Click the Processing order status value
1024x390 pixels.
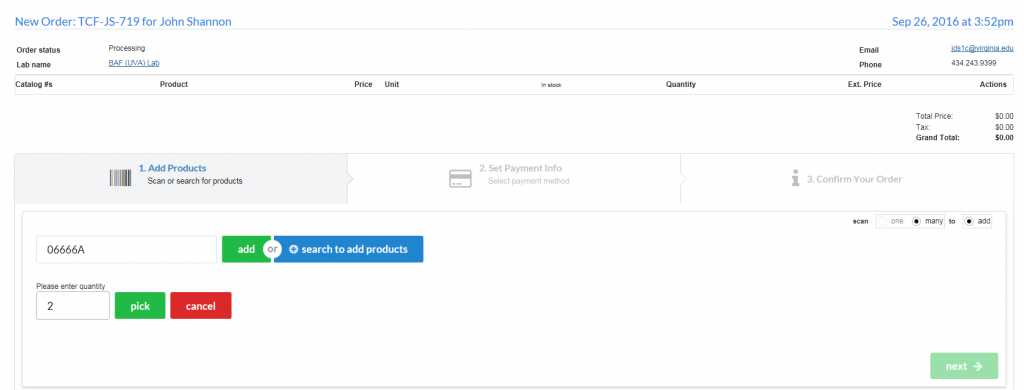coord(127,48)
